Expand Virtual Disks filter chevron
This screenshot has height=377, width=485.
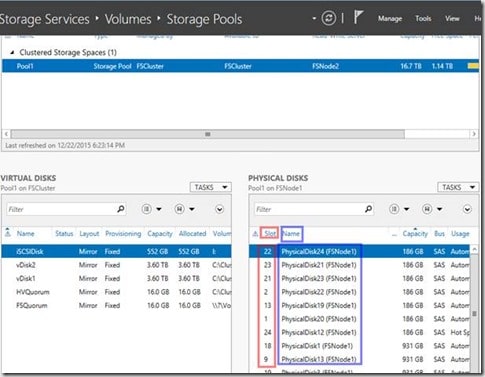pos(219,209)
